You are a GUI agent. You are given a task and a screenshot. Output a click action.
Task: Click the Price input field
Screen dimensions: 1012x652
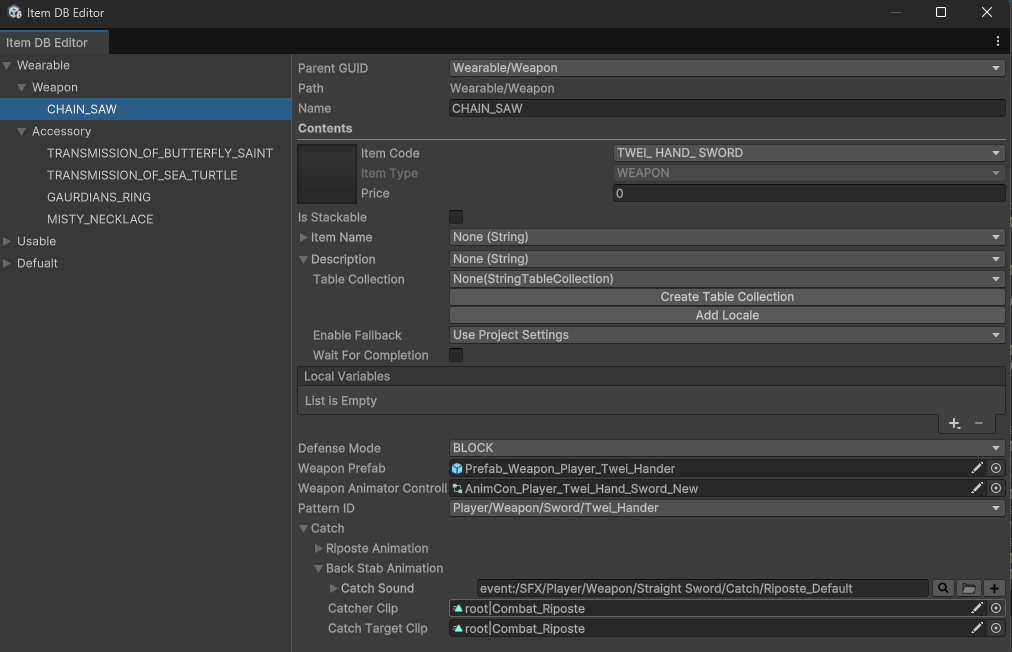click(x=808, y=193)
